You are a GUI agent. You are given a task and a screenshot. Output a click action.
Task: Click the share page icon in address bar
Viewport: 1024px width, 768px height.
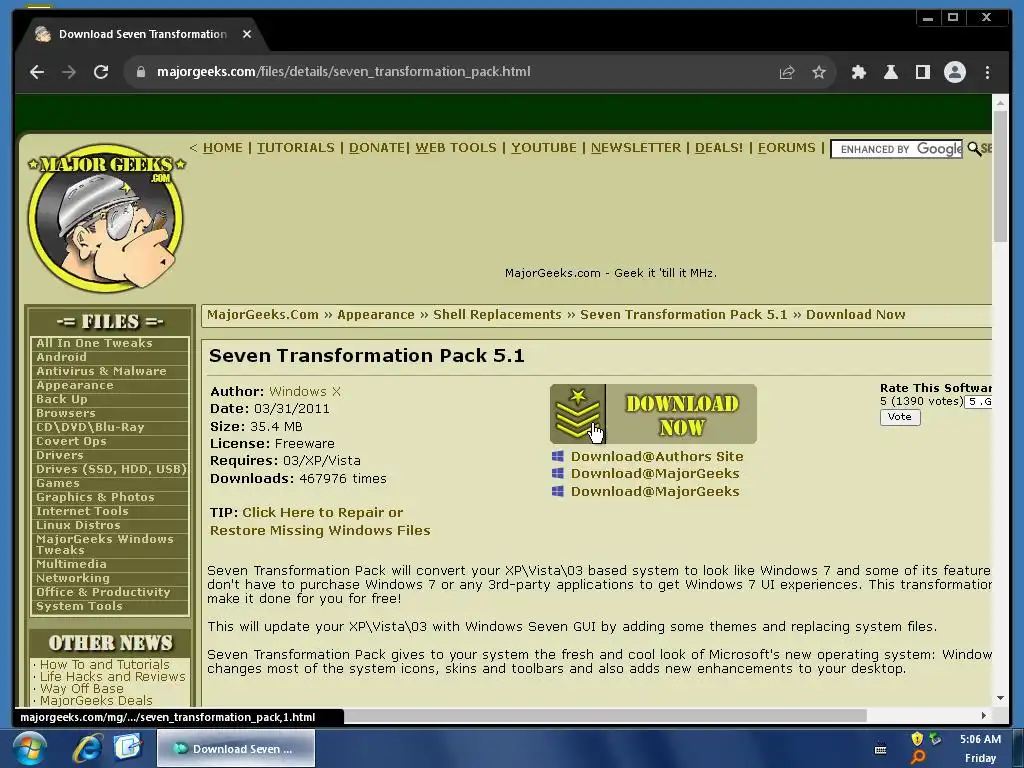tap(787, 72)
